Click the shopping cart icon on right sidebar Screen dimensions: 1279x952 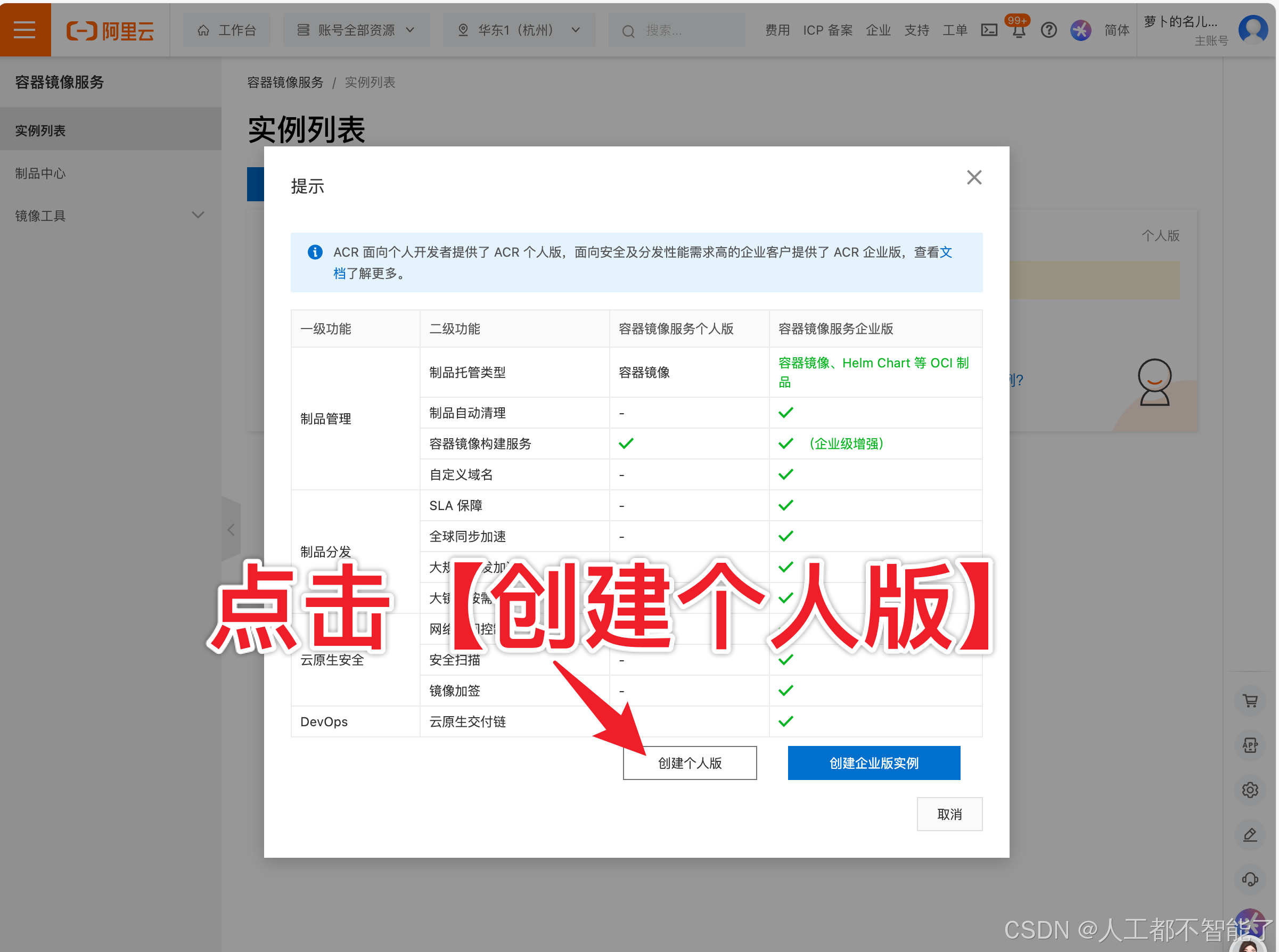(x=1250, y=701)
